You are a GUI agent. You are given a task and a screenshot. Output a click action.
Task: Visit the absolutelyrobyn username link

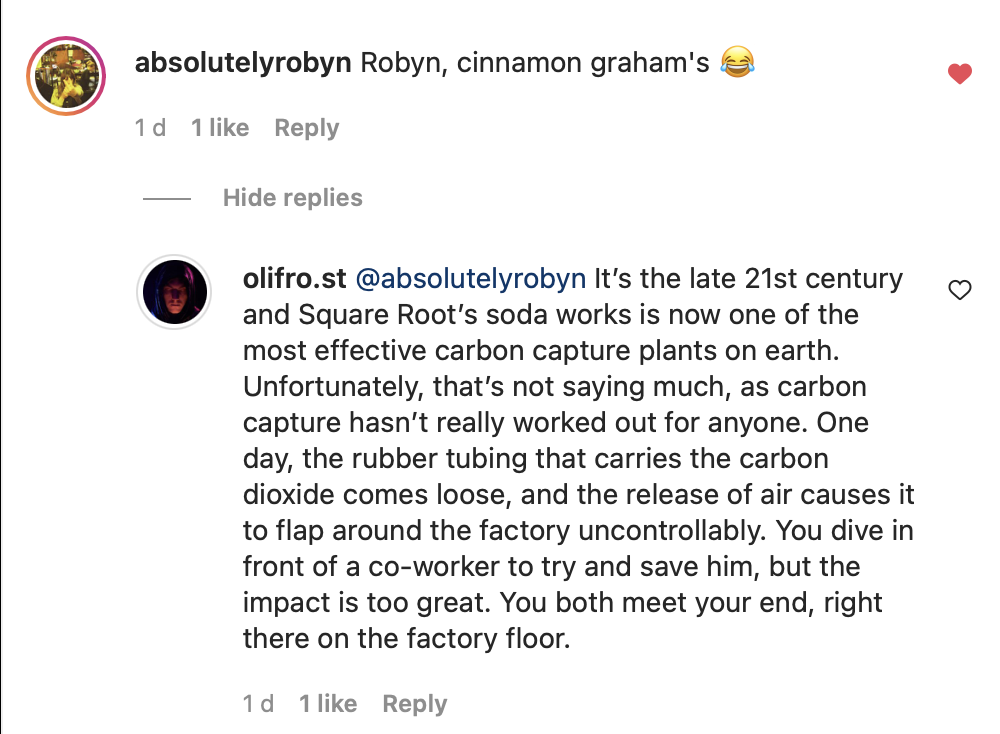[243, 64]
